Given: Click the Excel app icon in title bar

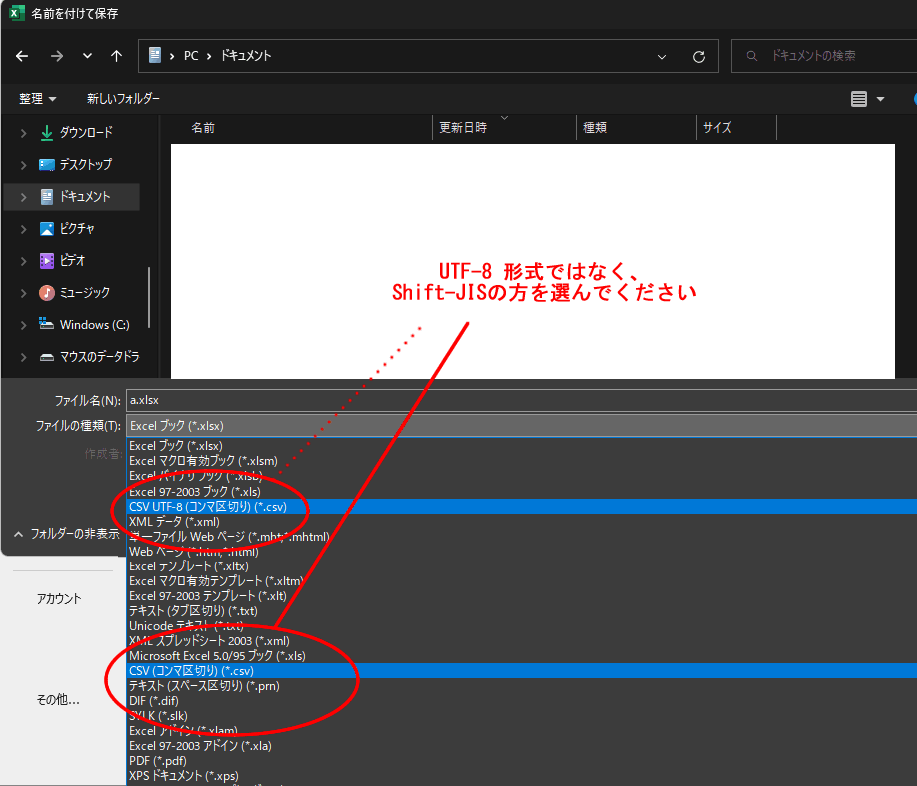Looking at the screenshot, I should coord(16,13).
